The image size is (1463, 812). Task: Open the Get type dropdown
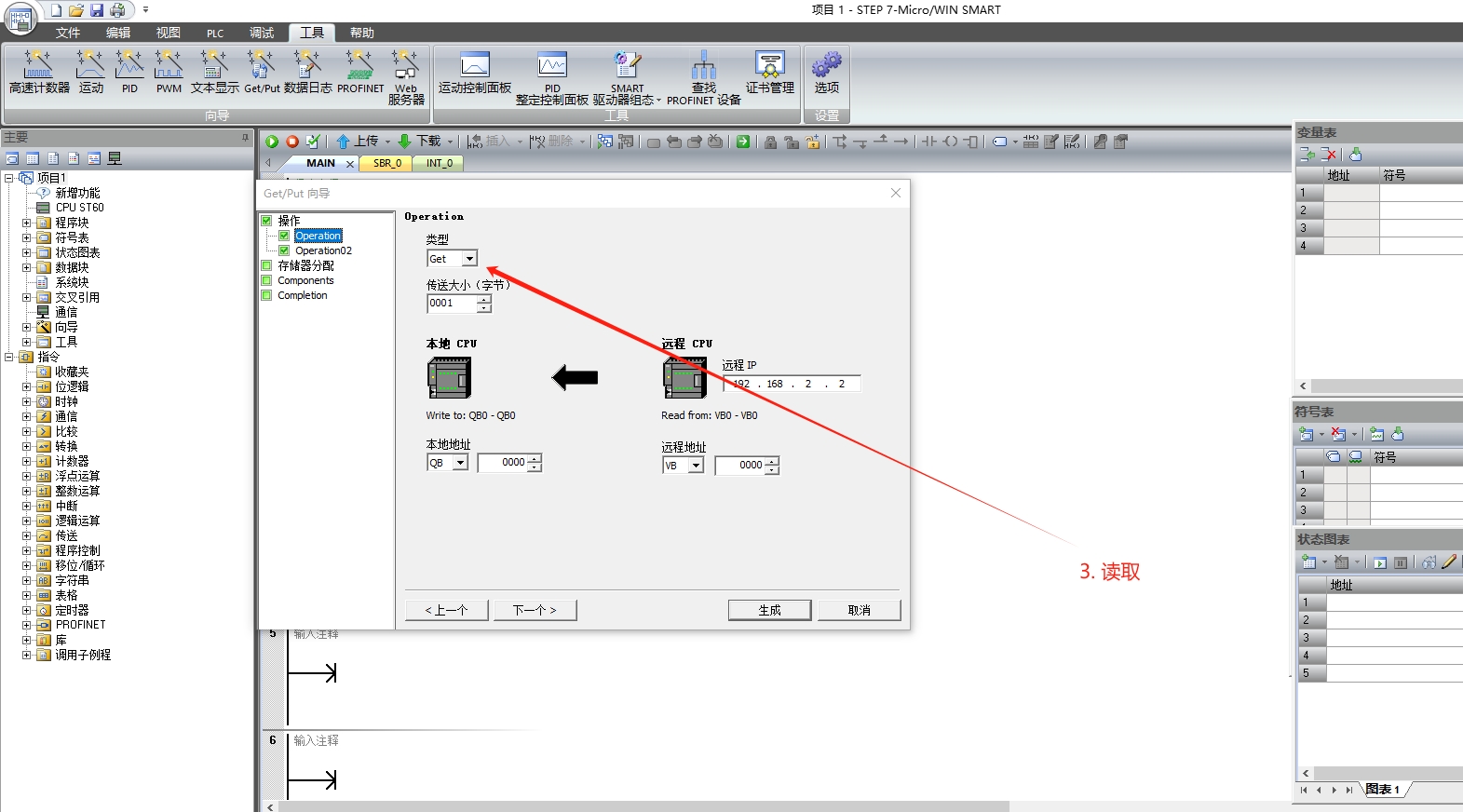click(469, 259)
